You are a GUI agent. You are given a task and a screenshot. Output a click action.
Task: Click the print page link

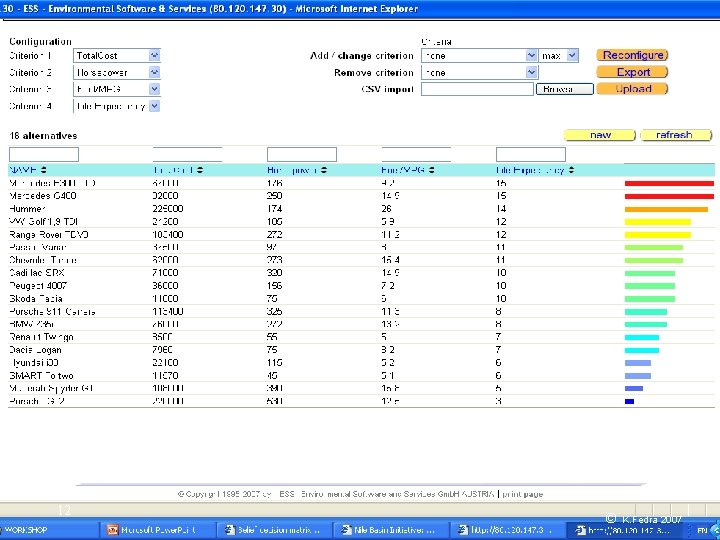tap(523, 494)
